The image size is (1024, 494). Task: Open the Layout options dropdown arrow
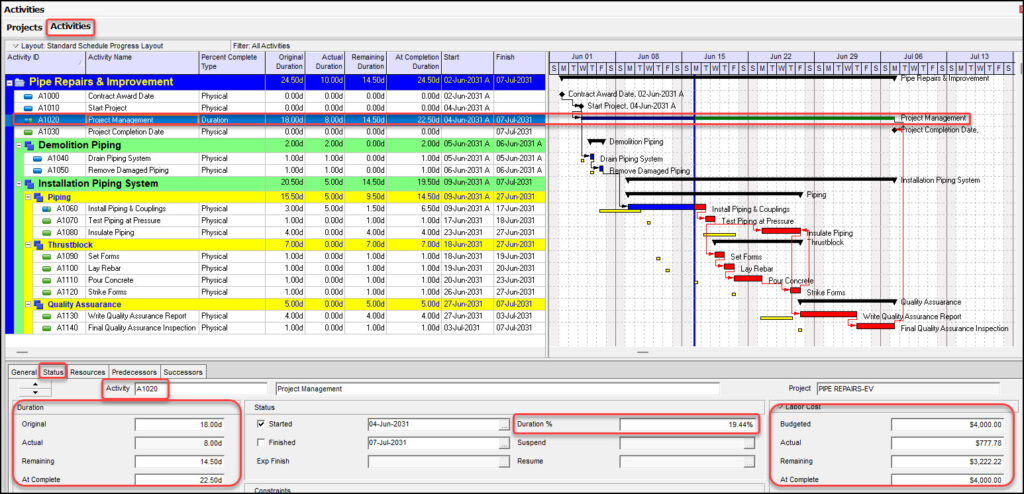15,46
